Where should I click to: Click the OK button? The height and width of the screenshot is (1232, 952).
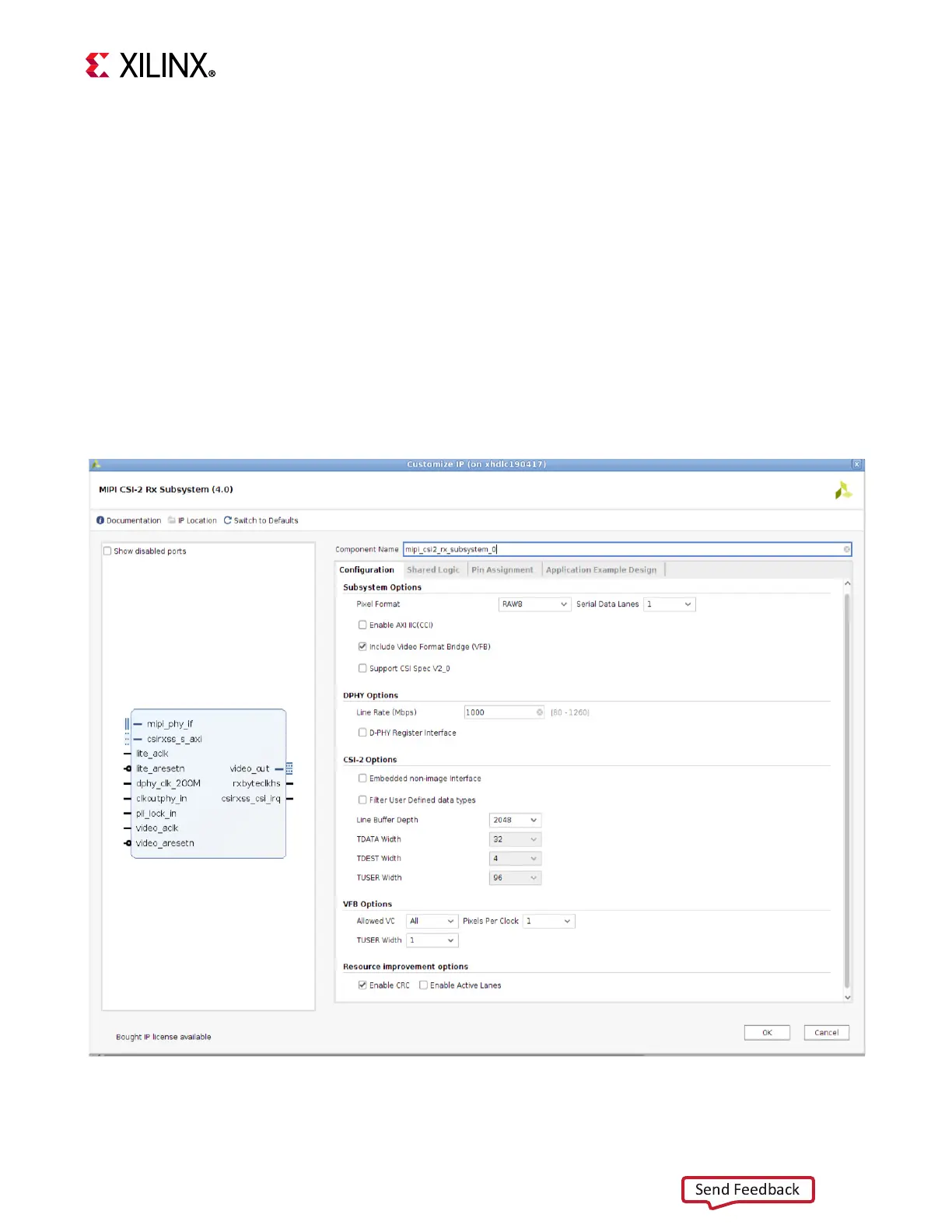tap(767, 1033)
